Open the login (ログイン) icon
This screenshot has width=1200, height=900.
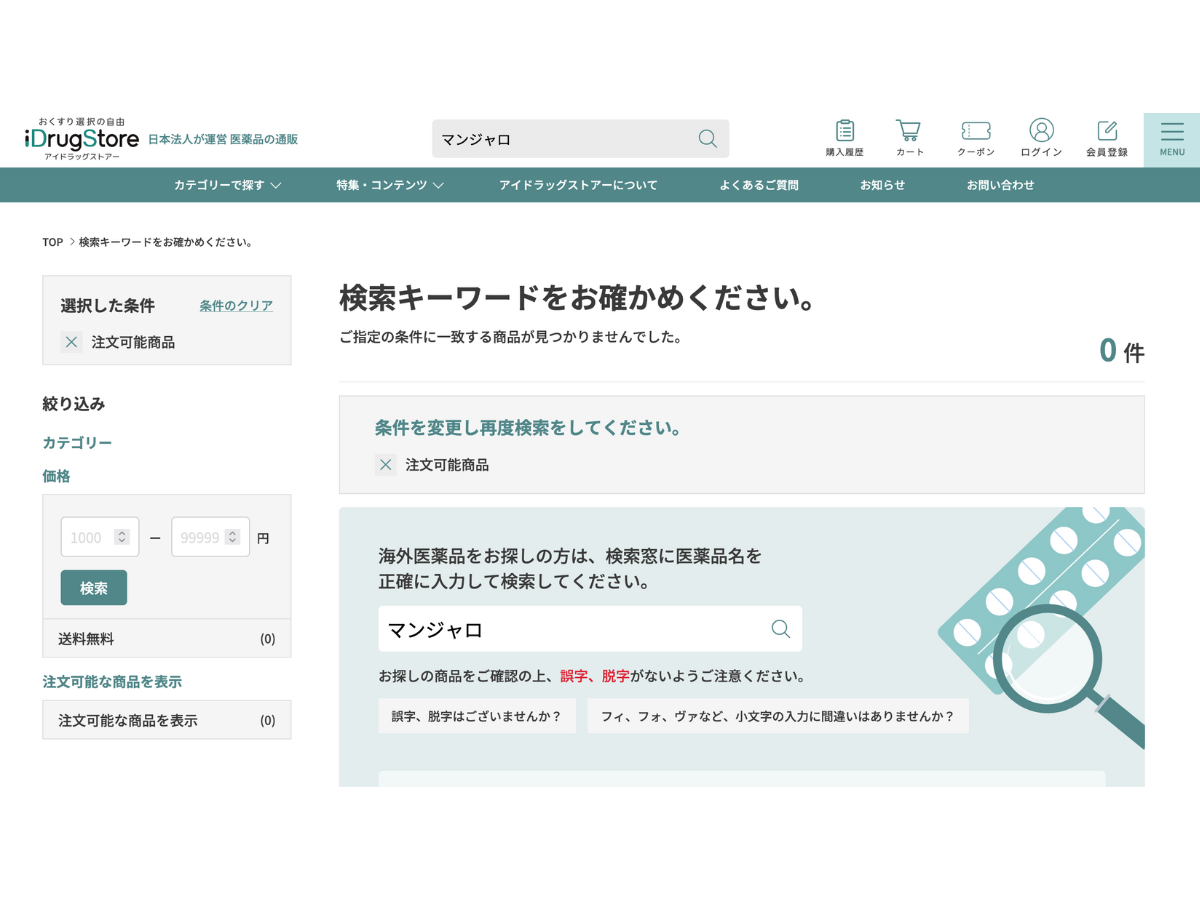1041,139
